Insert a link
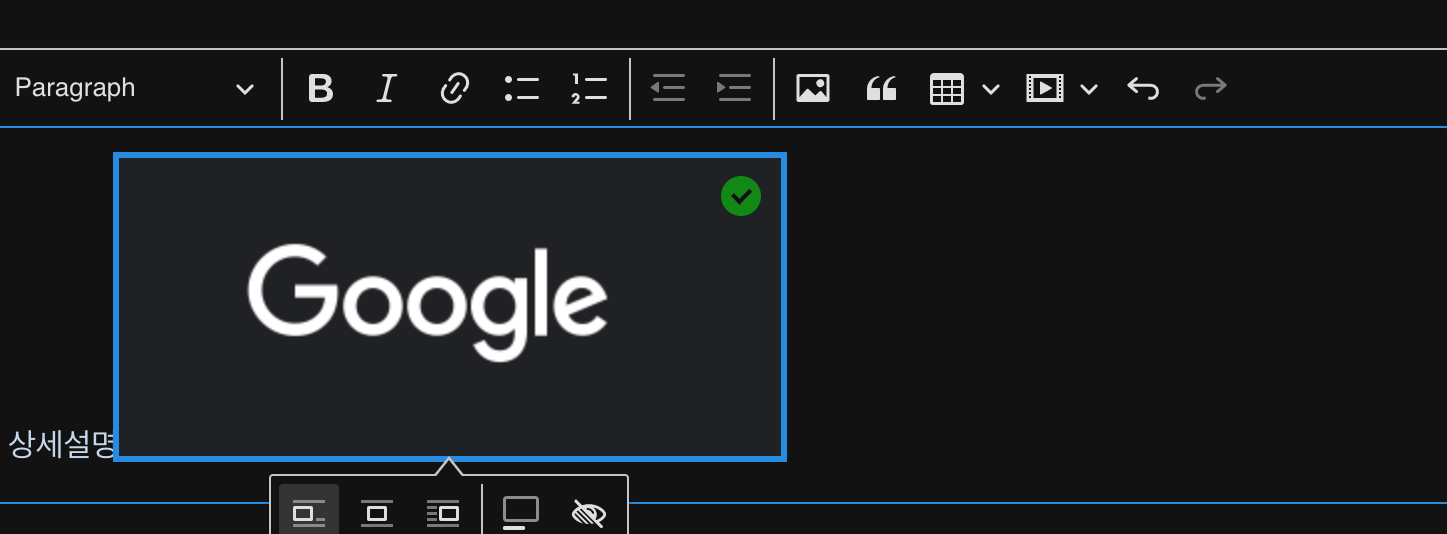The width and height of the screenshot is (1447, 534). click(455, 88)
